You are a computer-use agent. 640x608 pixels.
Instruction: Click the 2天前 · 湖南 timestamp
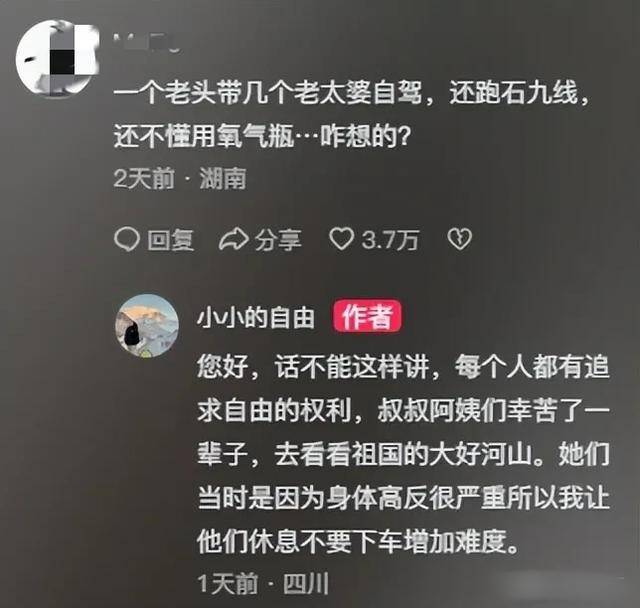(x=180, y=179)
